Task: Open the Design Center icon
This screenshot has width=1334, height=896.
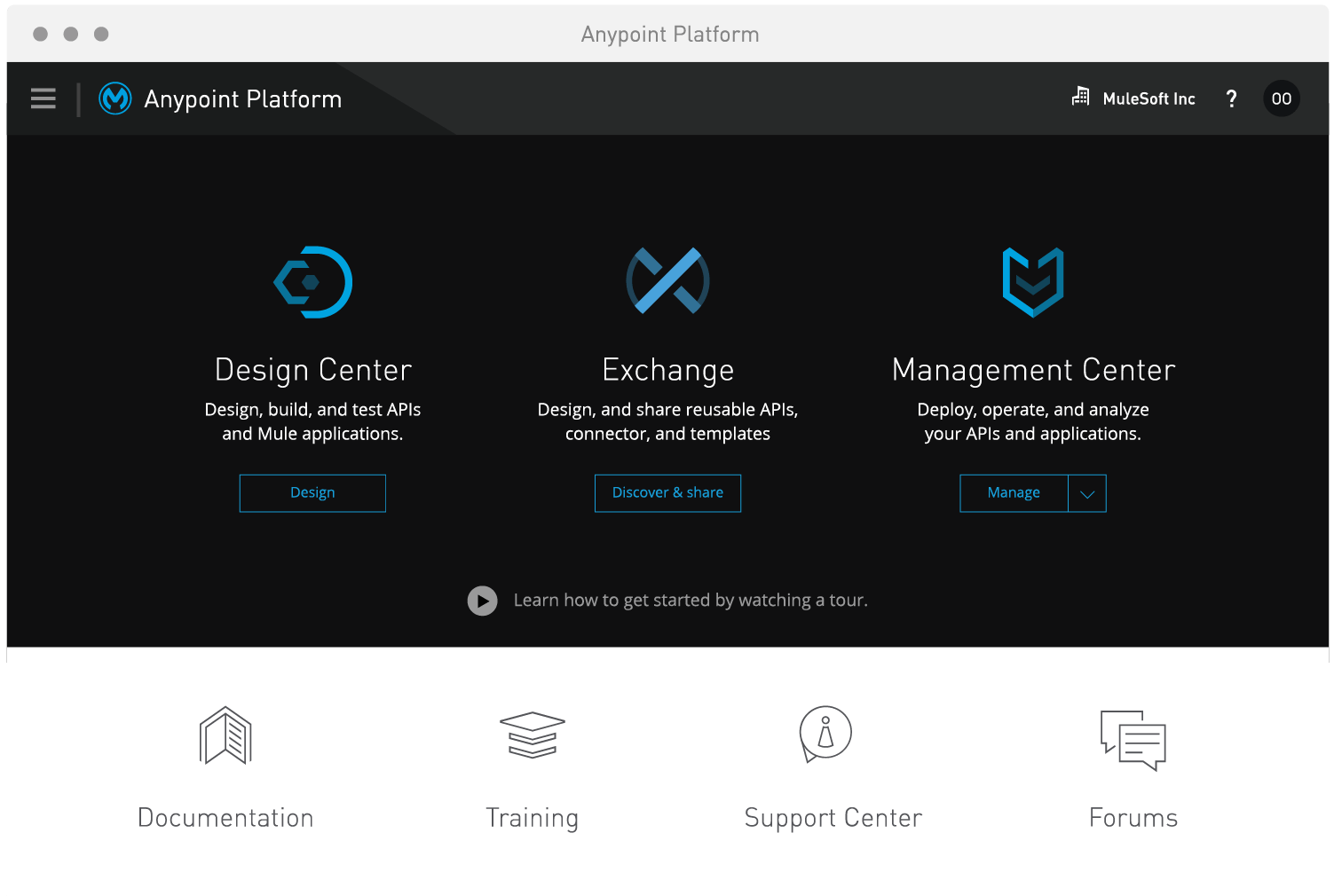Action: (312, 282)
